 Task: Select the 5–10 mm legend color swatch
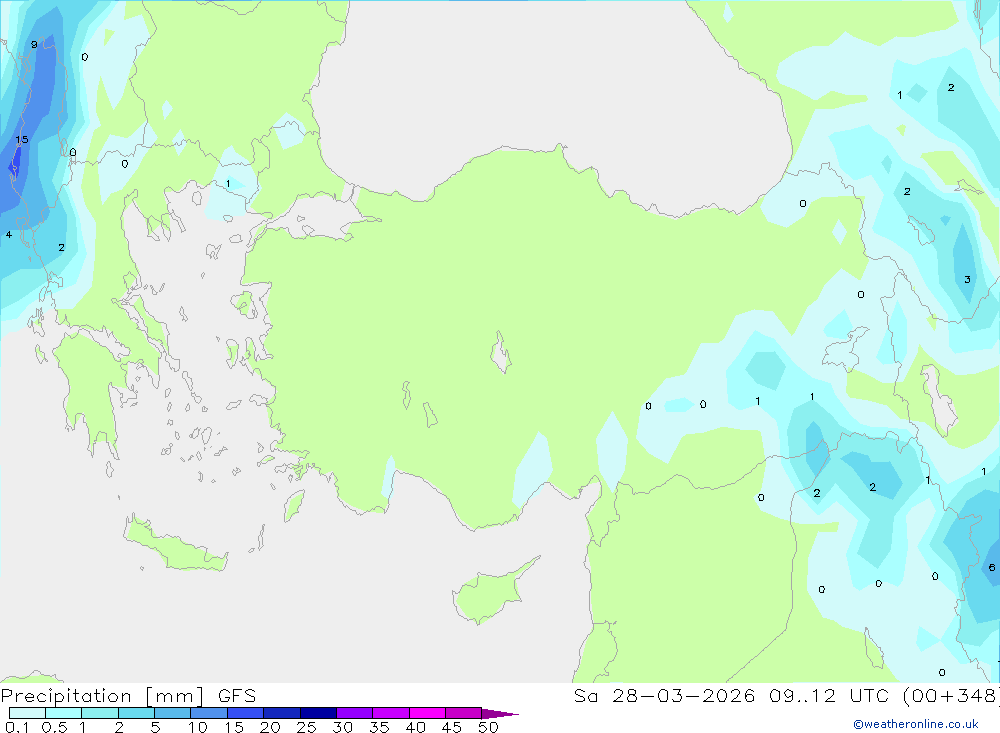173,713
